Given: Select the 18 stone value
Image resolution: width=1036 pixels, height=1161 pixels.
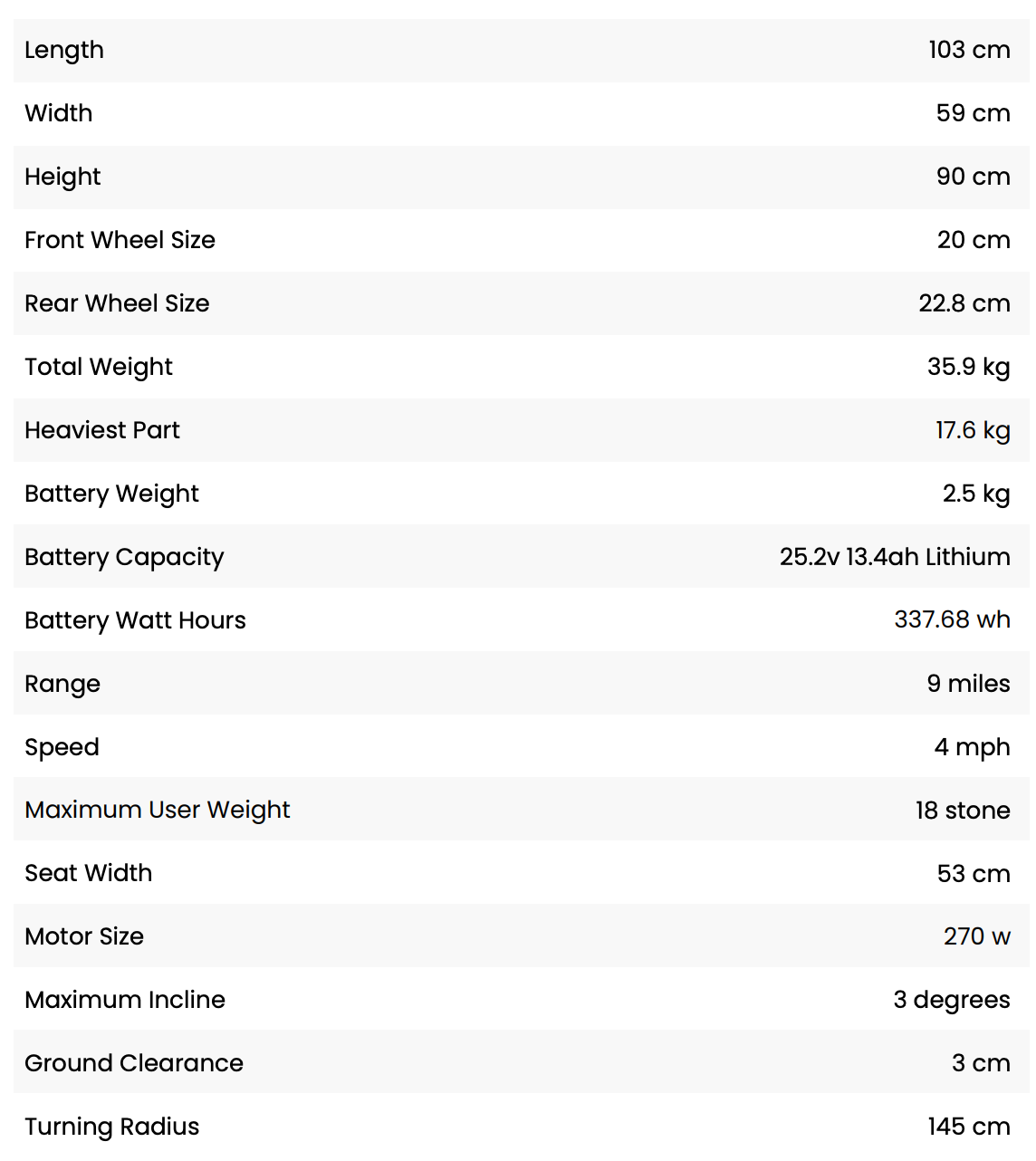Looking at the screenshot, I should (962, 811).
